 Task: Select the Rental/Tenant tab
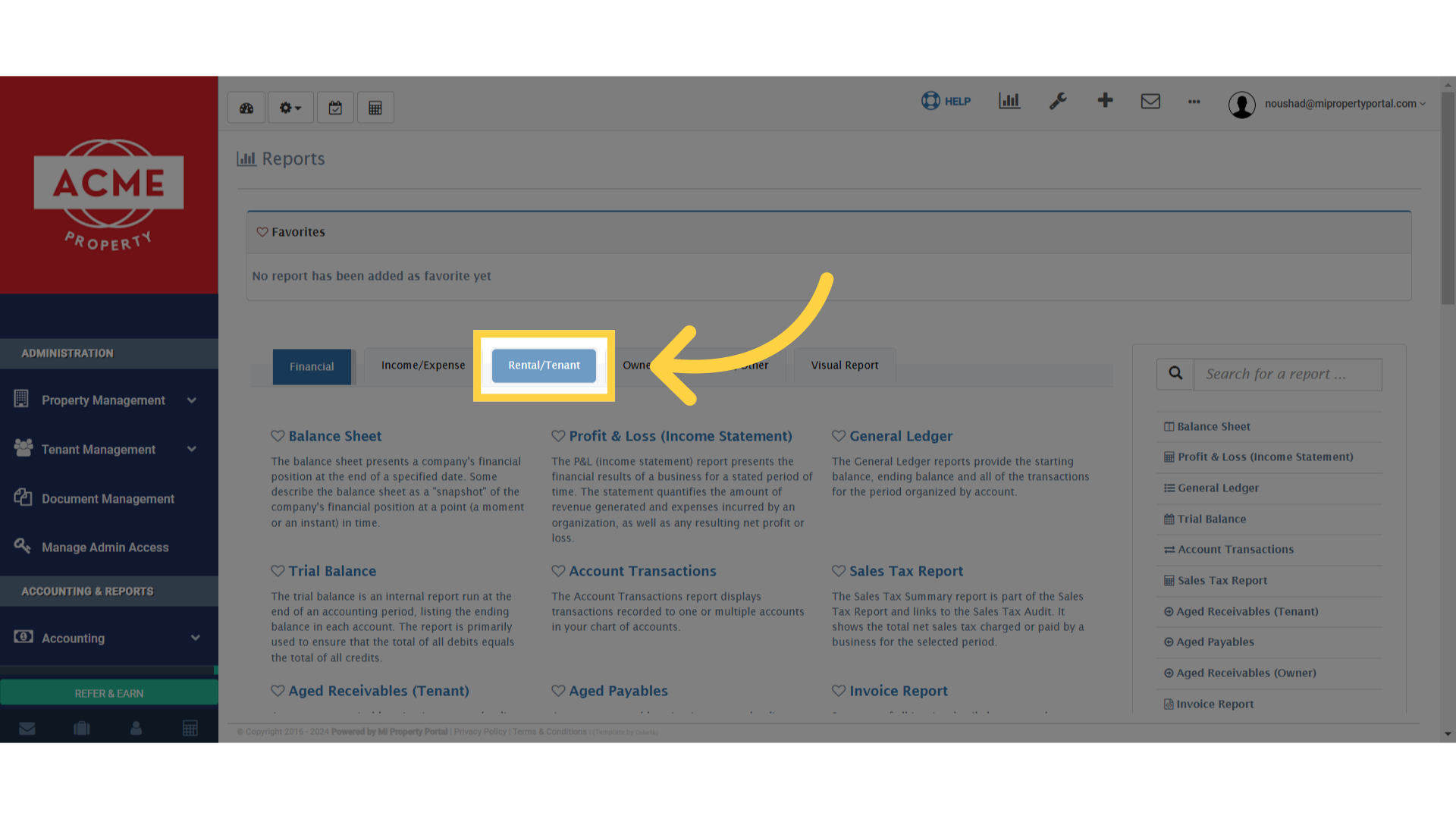pyautogui.click(x=544, y=366)
